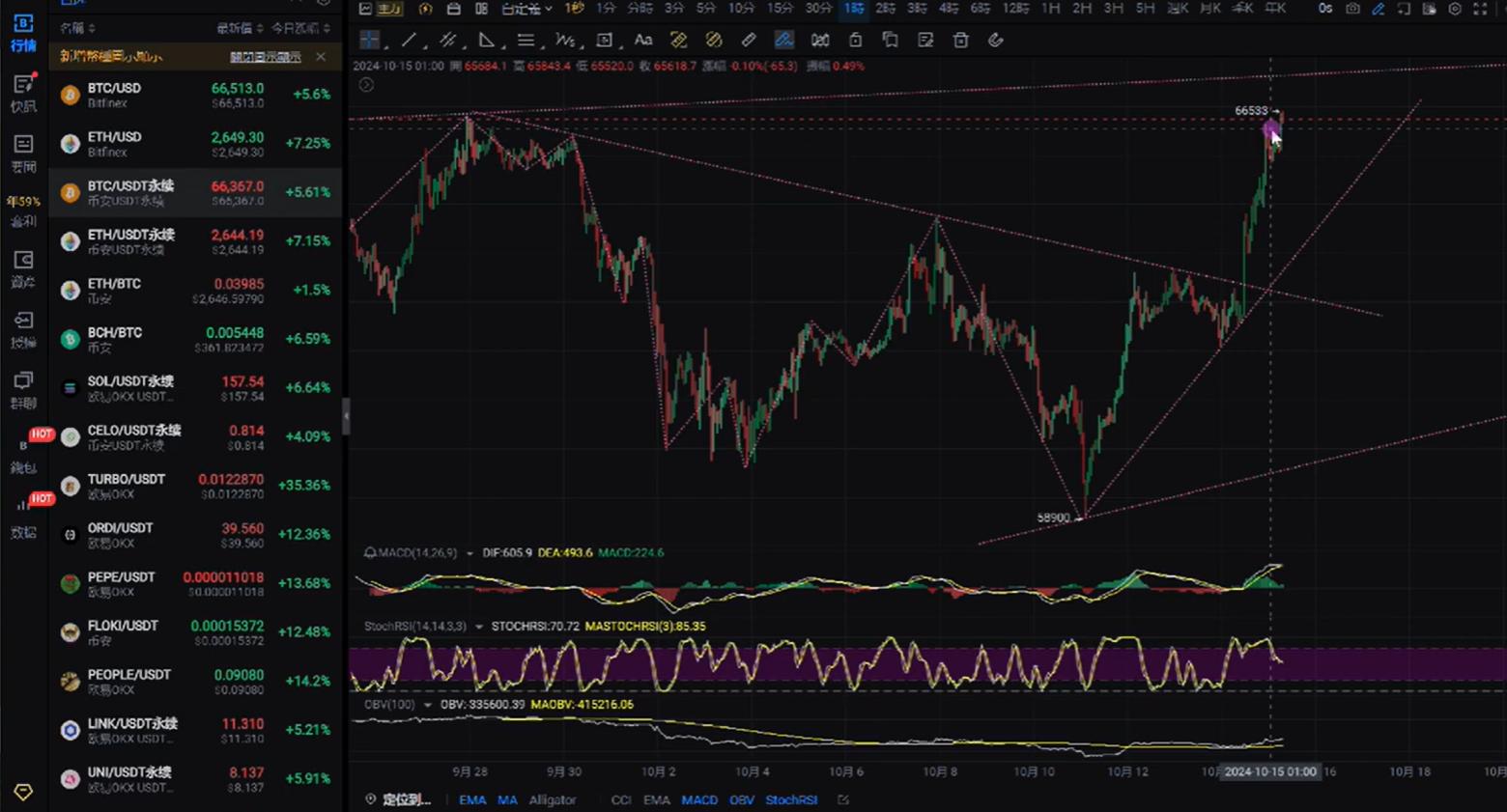Expand the StochRSI(14,14,3,3) dropdown arrow

[478, 627]
